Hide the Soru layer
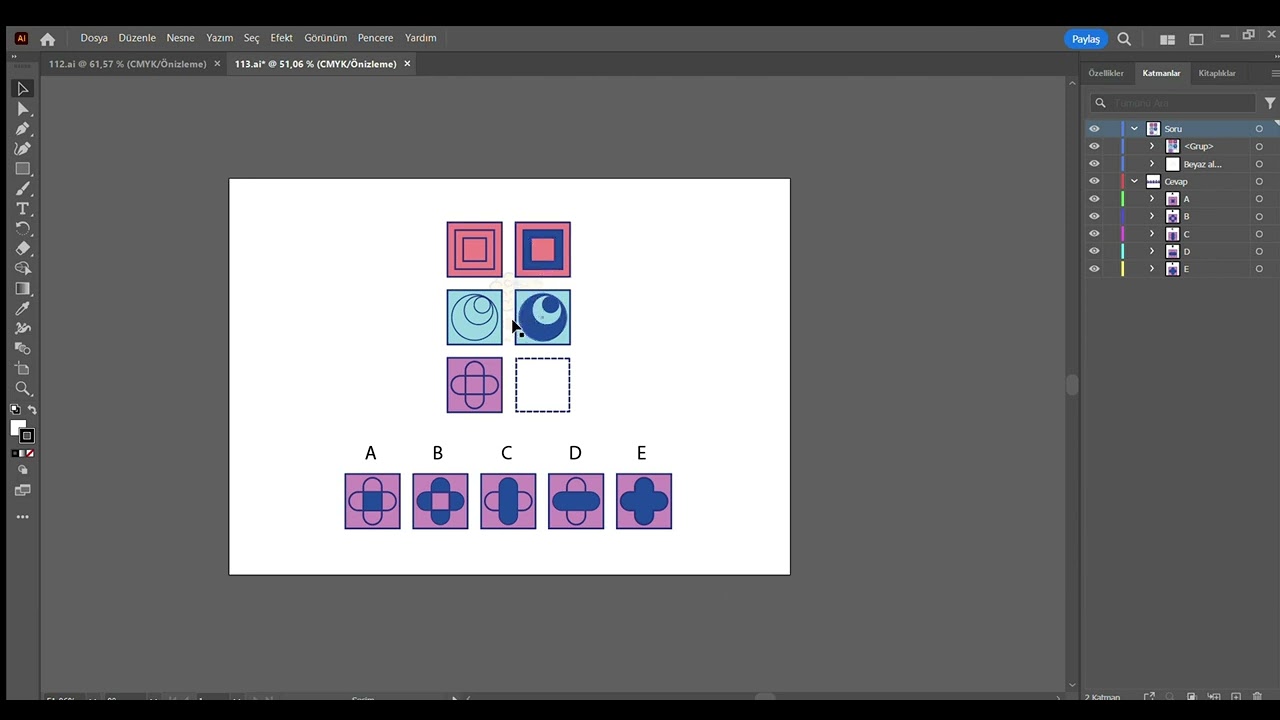 (1094, 129)
